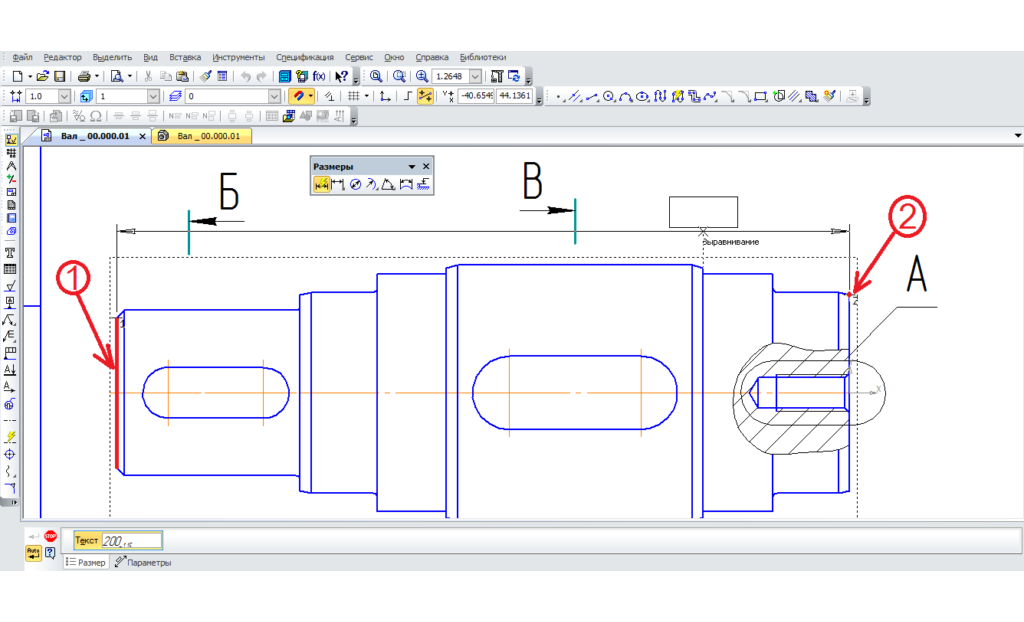
Task: Toggle the highlighted rounding mode button
Action: [425, 96]
